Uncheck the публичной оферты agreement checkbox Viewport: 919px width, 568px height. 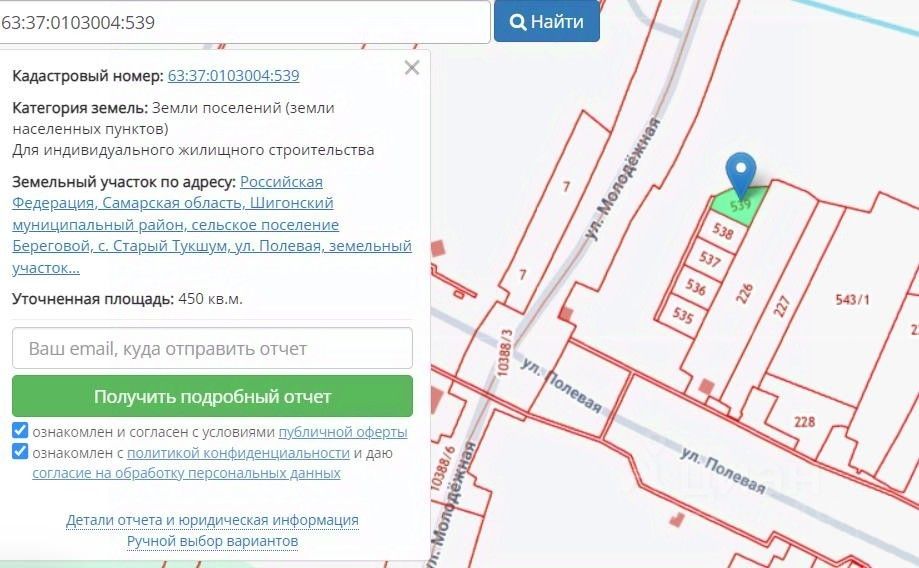coord(20,431)
